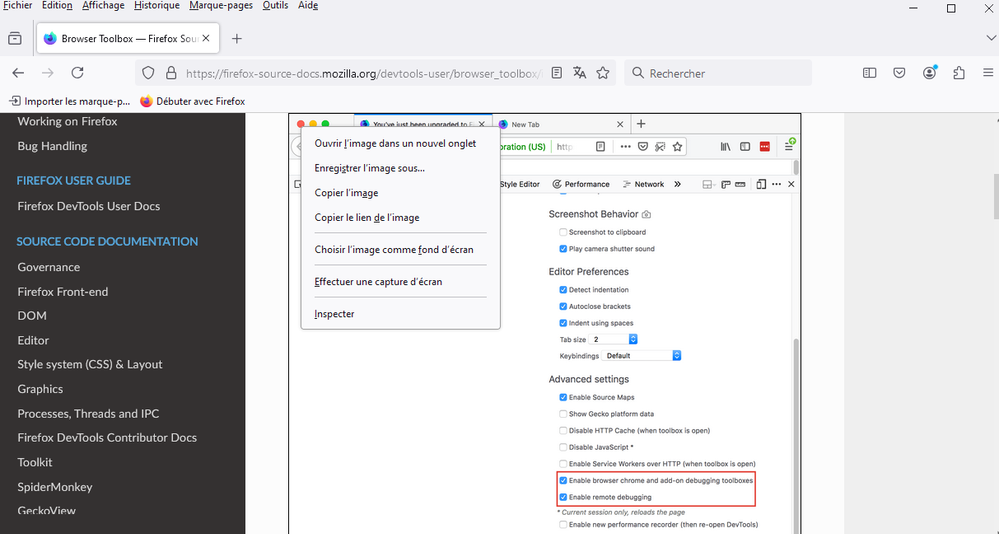Open Firefox DevTools User Docs link
Viewport: 999px width, 534px height.
point(89,206)
